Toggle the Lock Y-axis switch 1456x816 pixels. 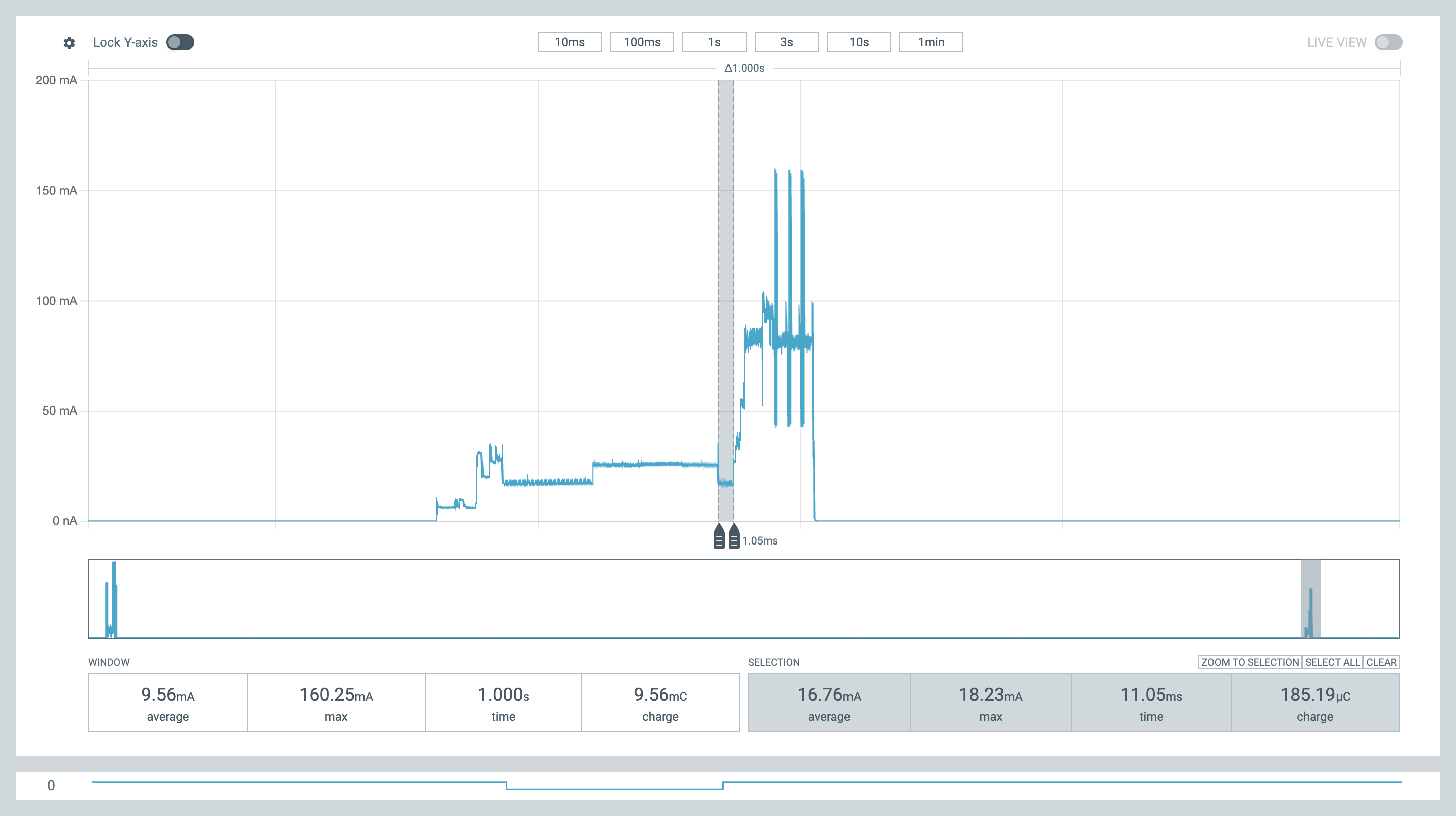coord(180,42)
